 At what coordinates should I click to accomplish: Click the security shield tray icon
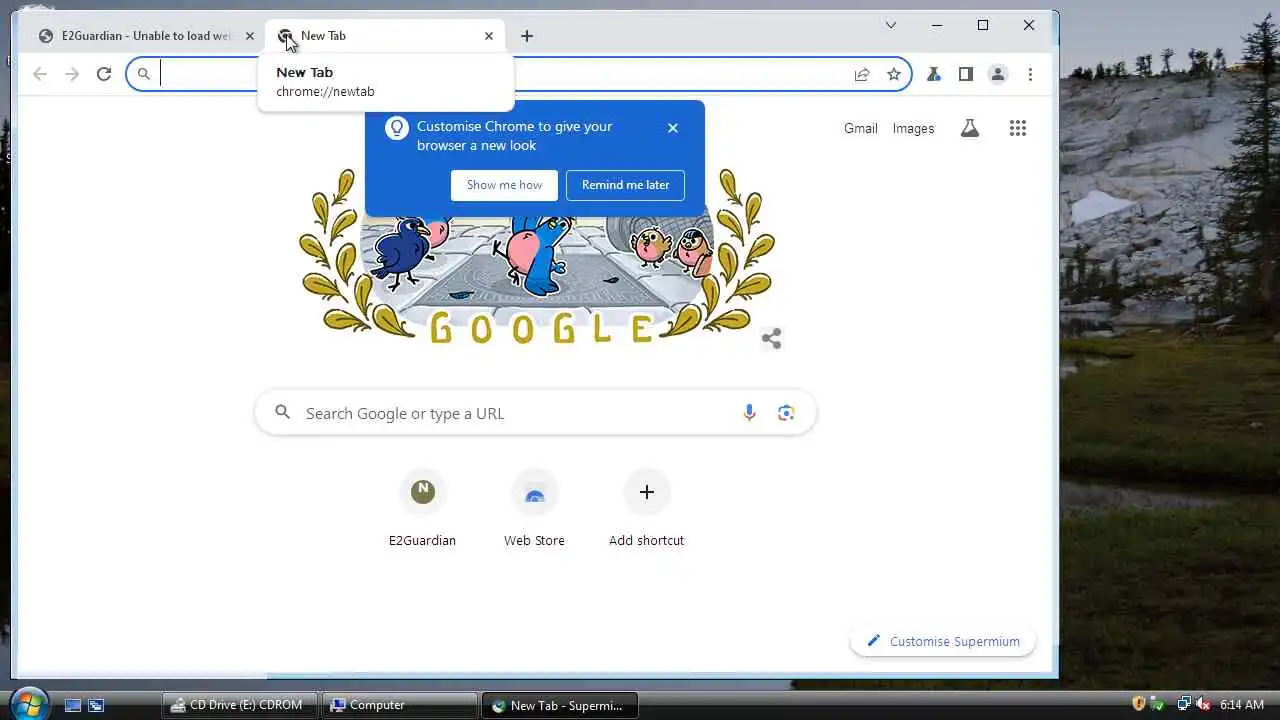[1139, 704]
